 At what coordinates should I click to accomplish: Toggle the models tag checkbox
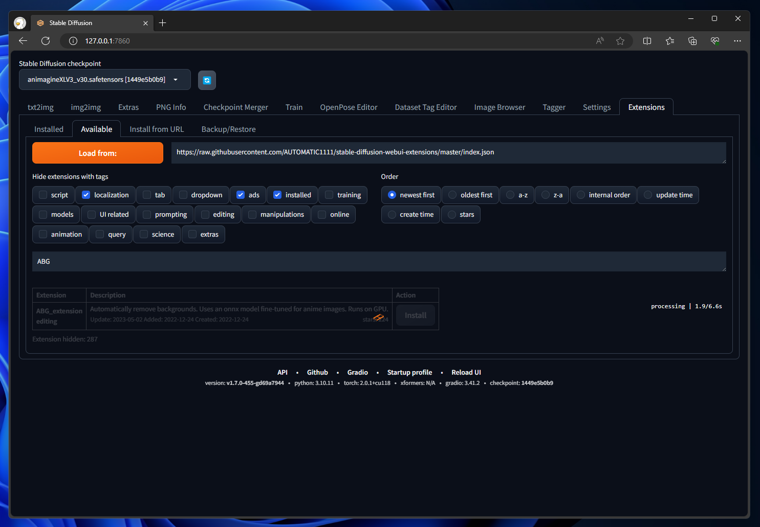[x=43, y=214]
